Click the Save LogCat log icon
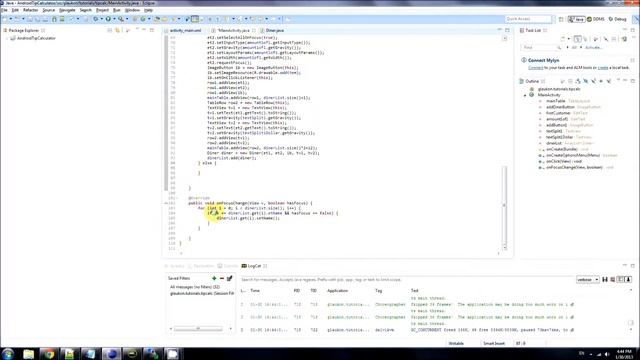This screenshot has width=640, height=360. pyautogui.click(x=605, y=280)
